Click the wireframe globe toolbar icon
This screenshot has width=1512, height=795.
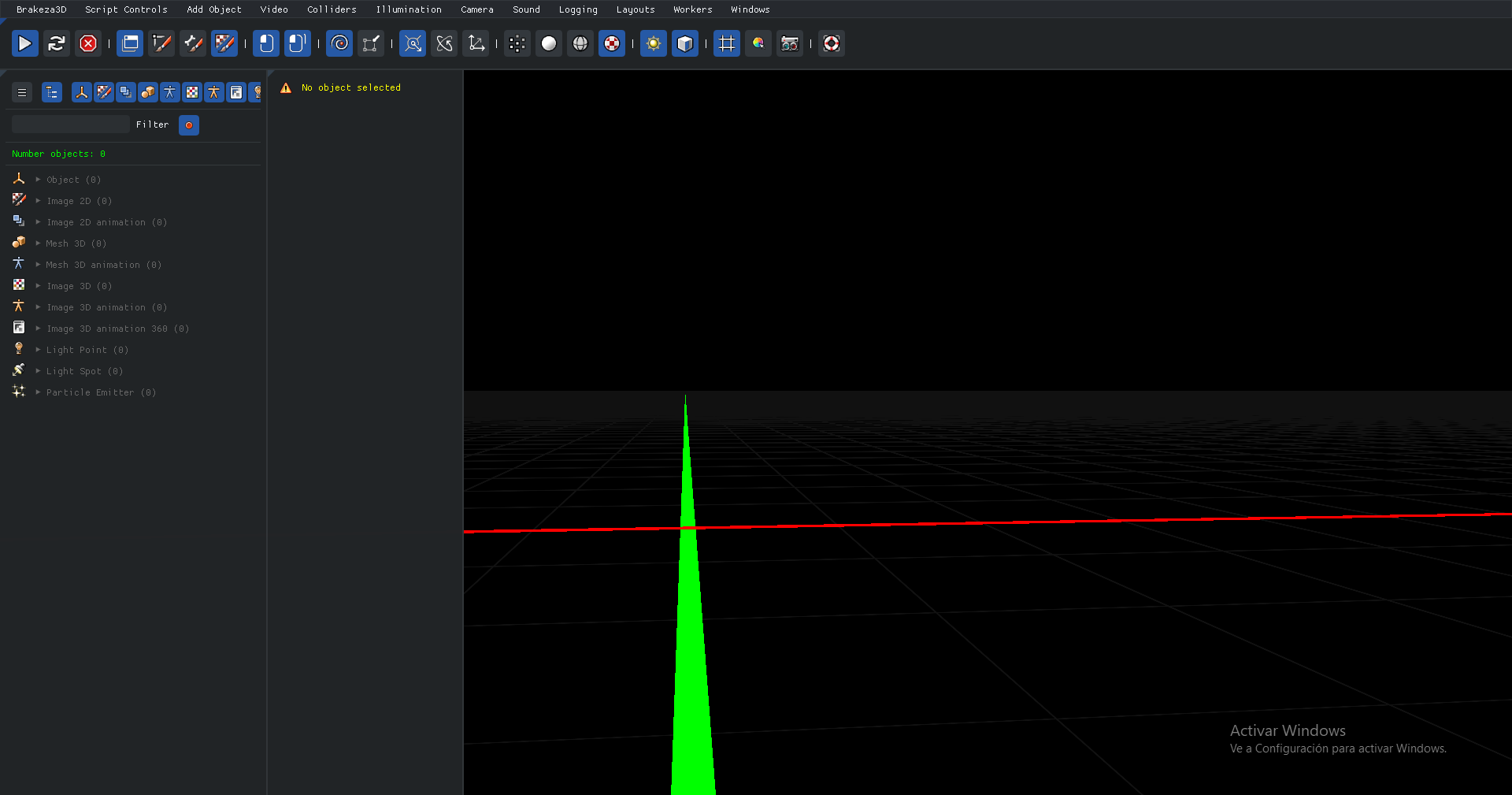coord(580,43)
